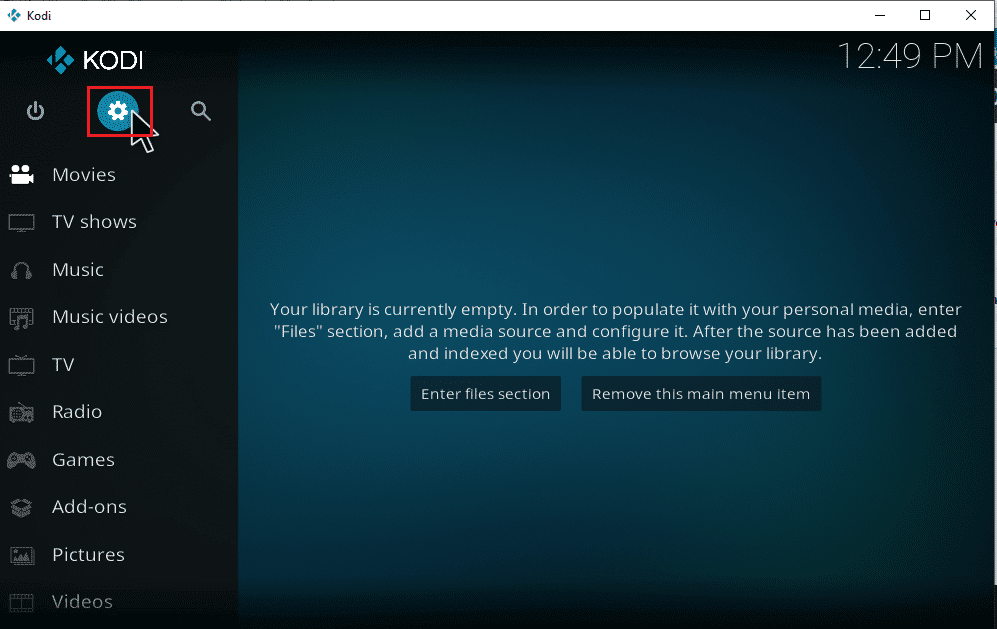Select TV from the sidebar menu
This screenshot has height=629, width=997.
[63, 364]
